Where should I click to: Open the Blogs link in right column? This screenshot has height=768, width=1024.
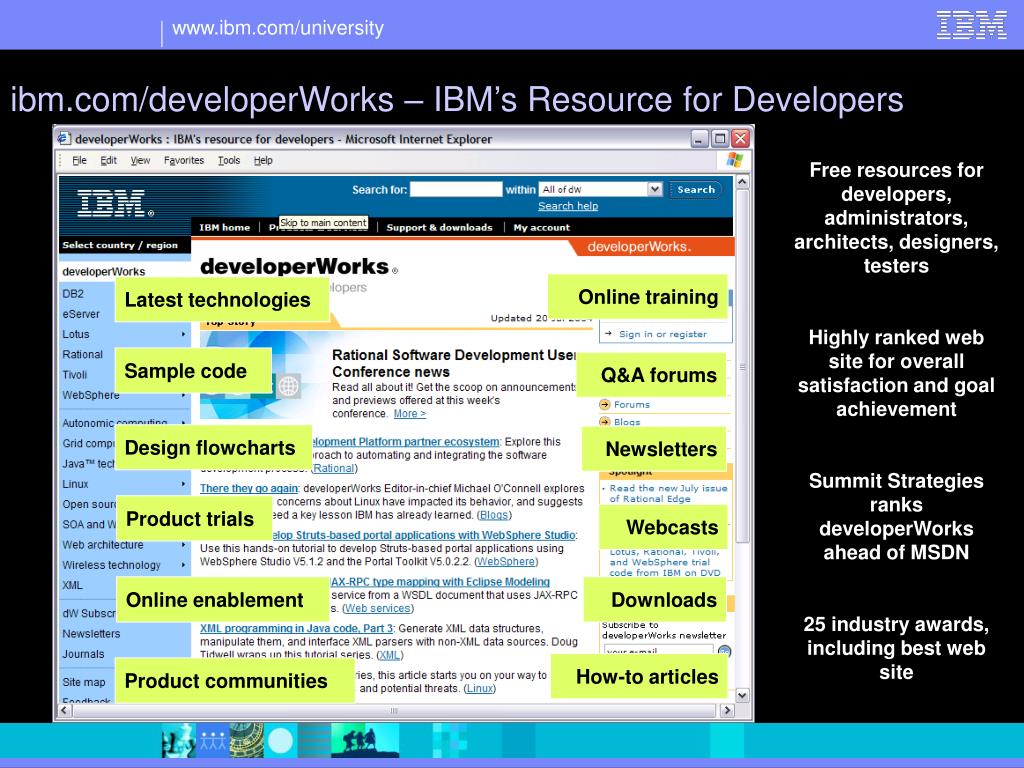[627, 422]
